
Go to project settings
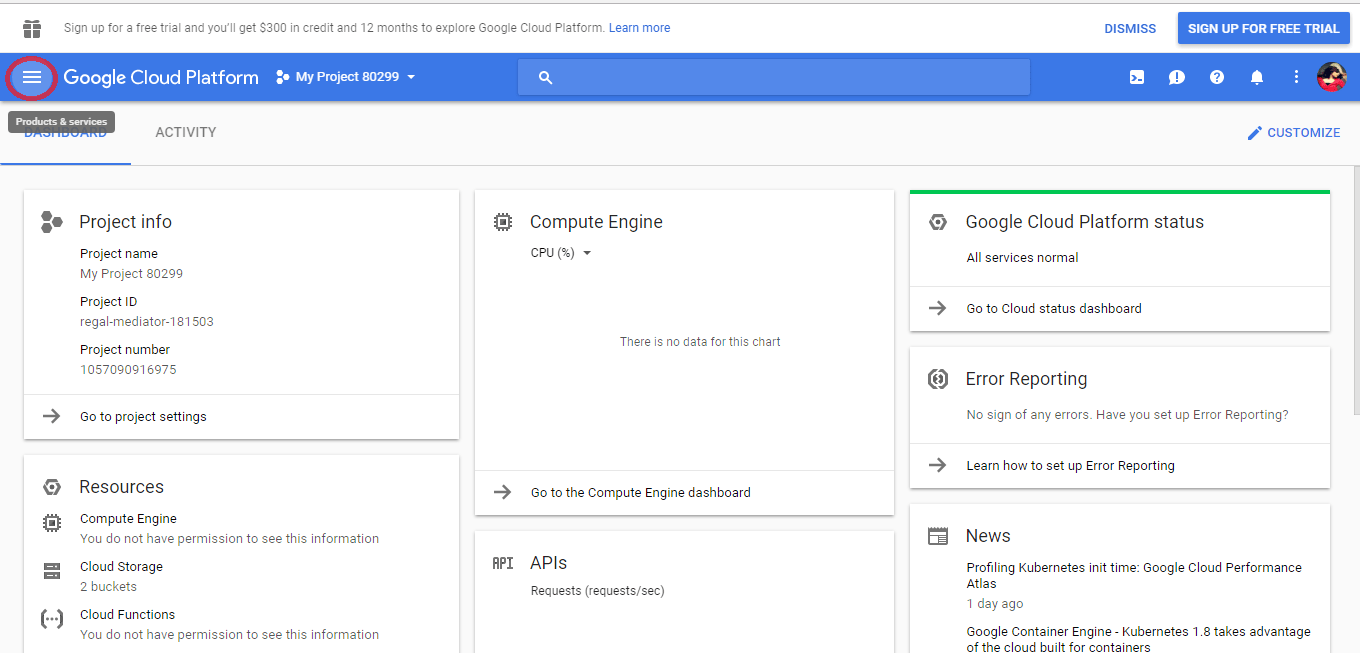coord(143,417)
